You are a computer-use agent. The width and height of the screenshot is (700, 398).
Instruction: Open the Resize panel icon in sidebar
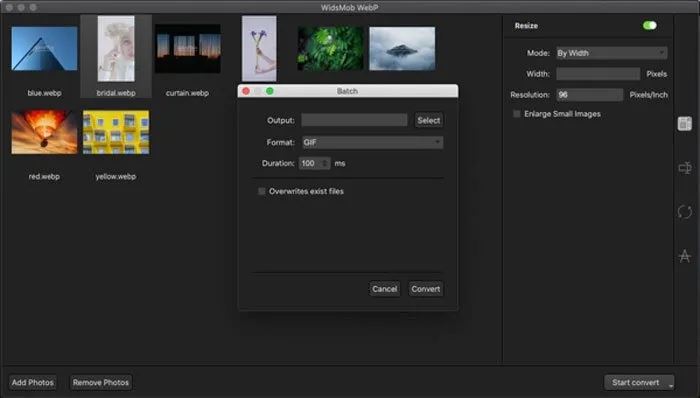[684, 124]
